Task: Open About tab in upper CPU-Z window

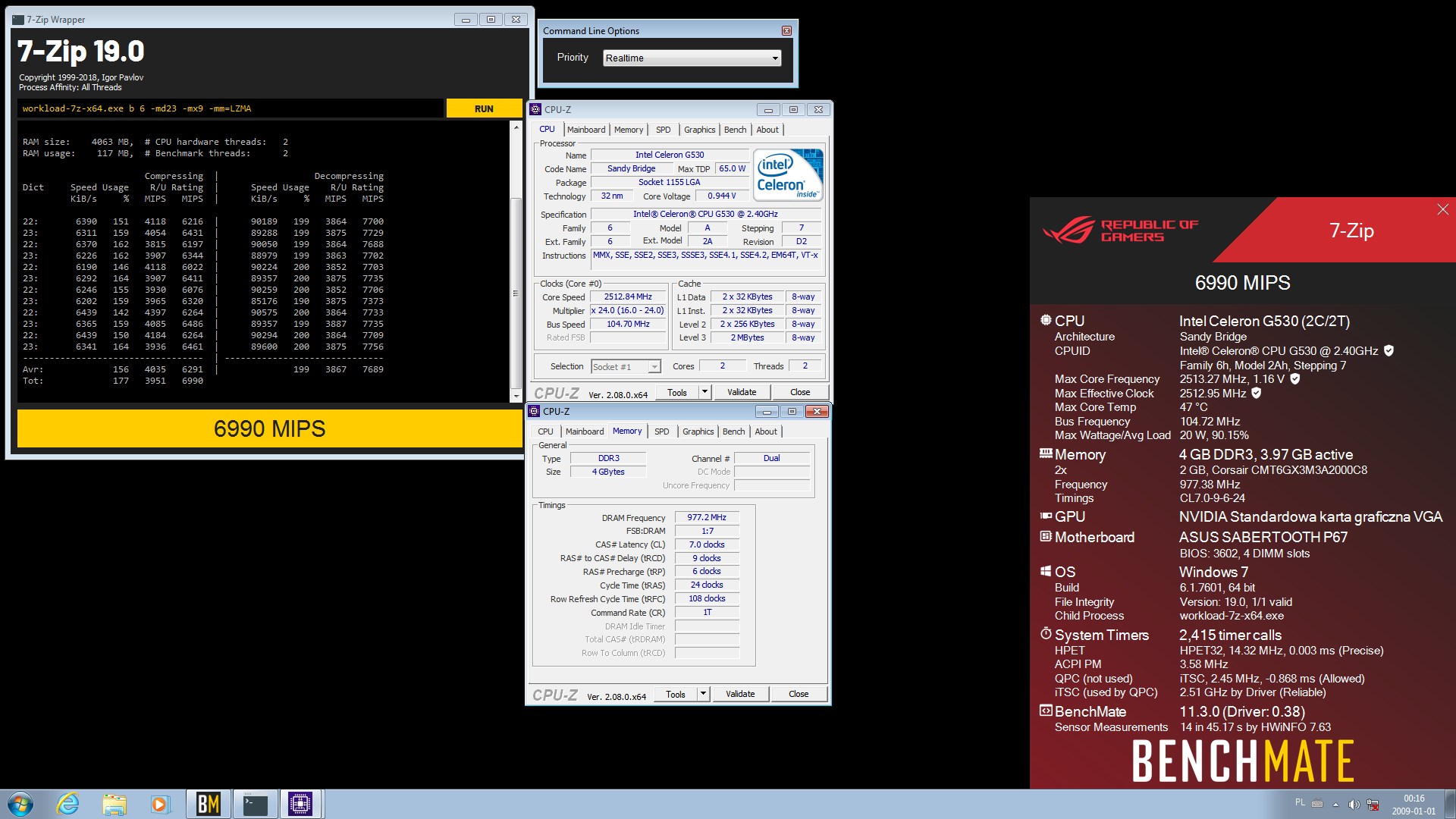Action: coord(767,130)
